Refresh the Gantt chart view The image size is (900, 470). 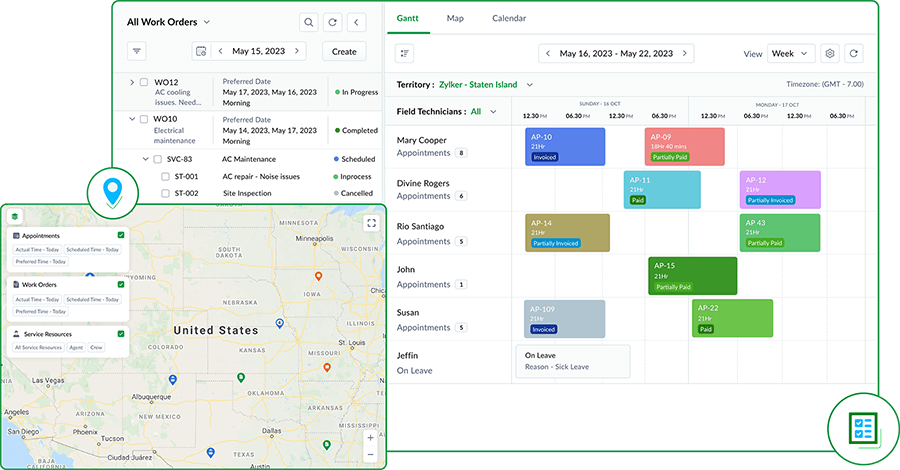(853, 54)
